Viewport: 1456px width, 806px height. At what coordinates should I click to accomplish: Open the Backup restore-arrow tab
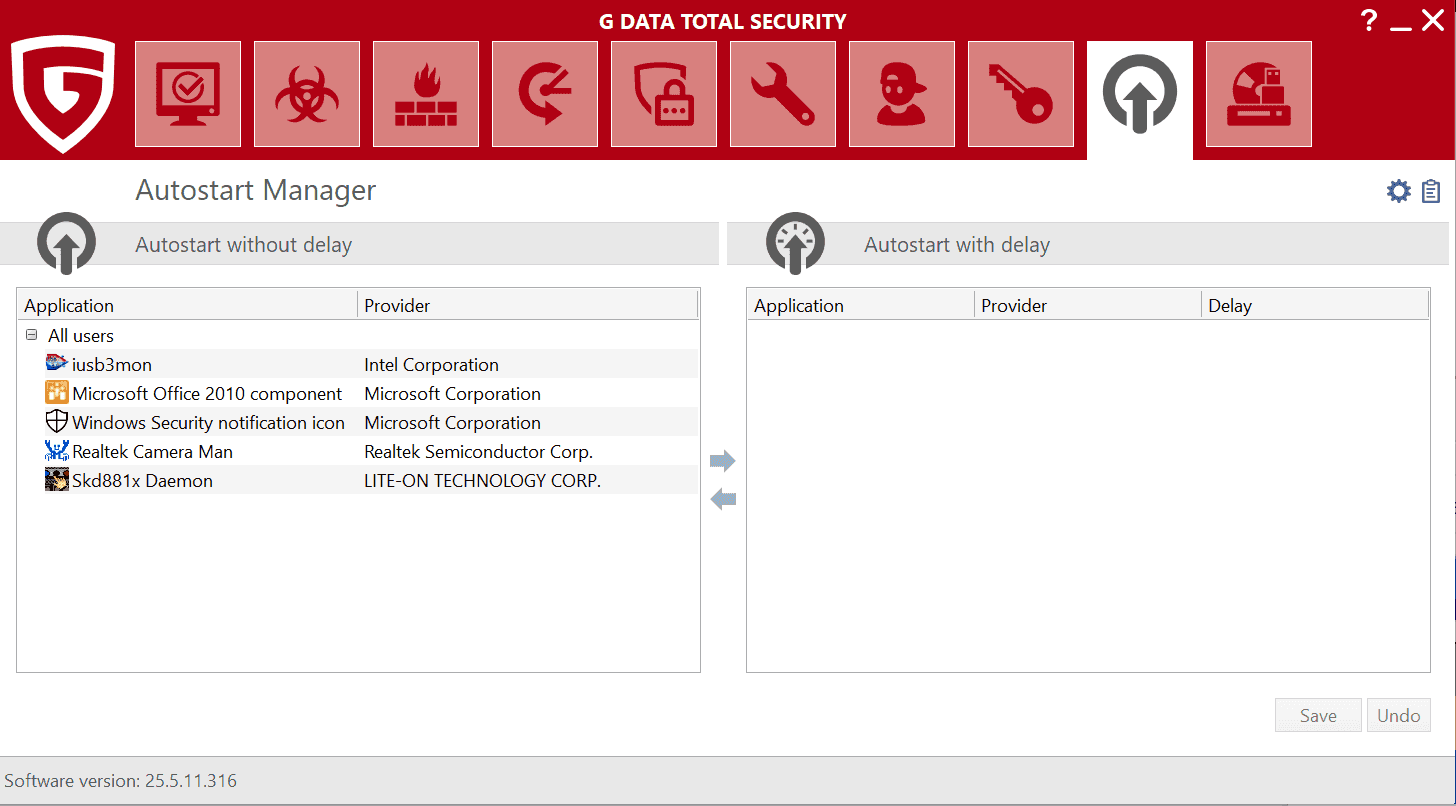pos(545,94)
